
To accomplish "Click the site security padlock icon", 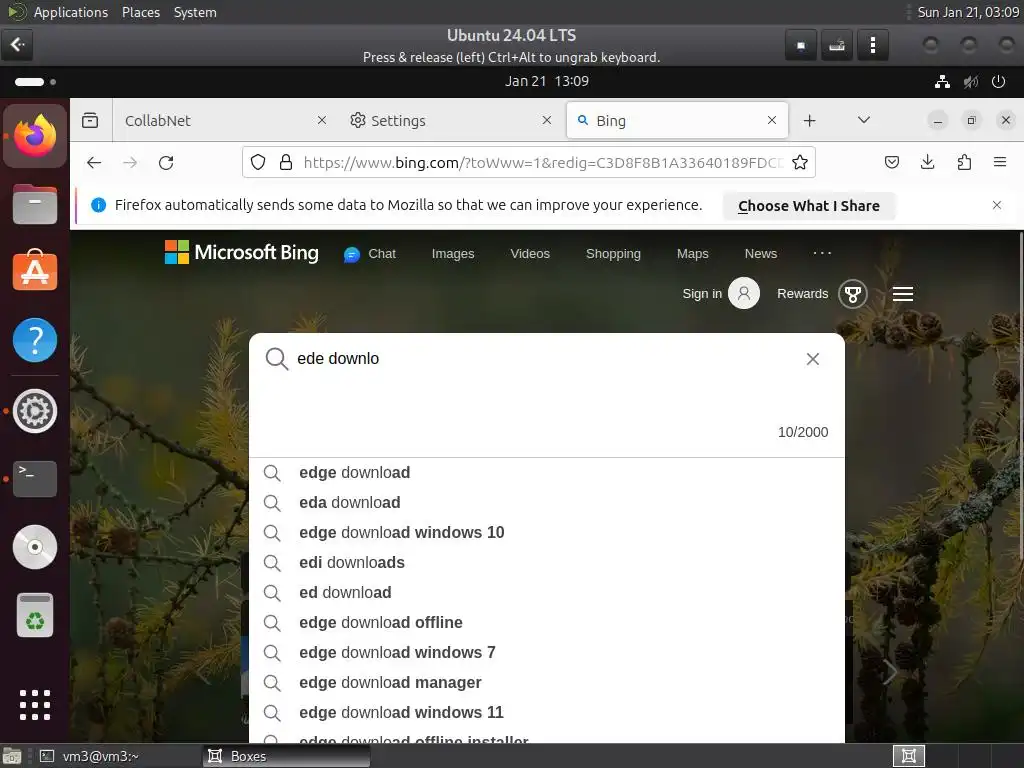I will click(285, 163).
